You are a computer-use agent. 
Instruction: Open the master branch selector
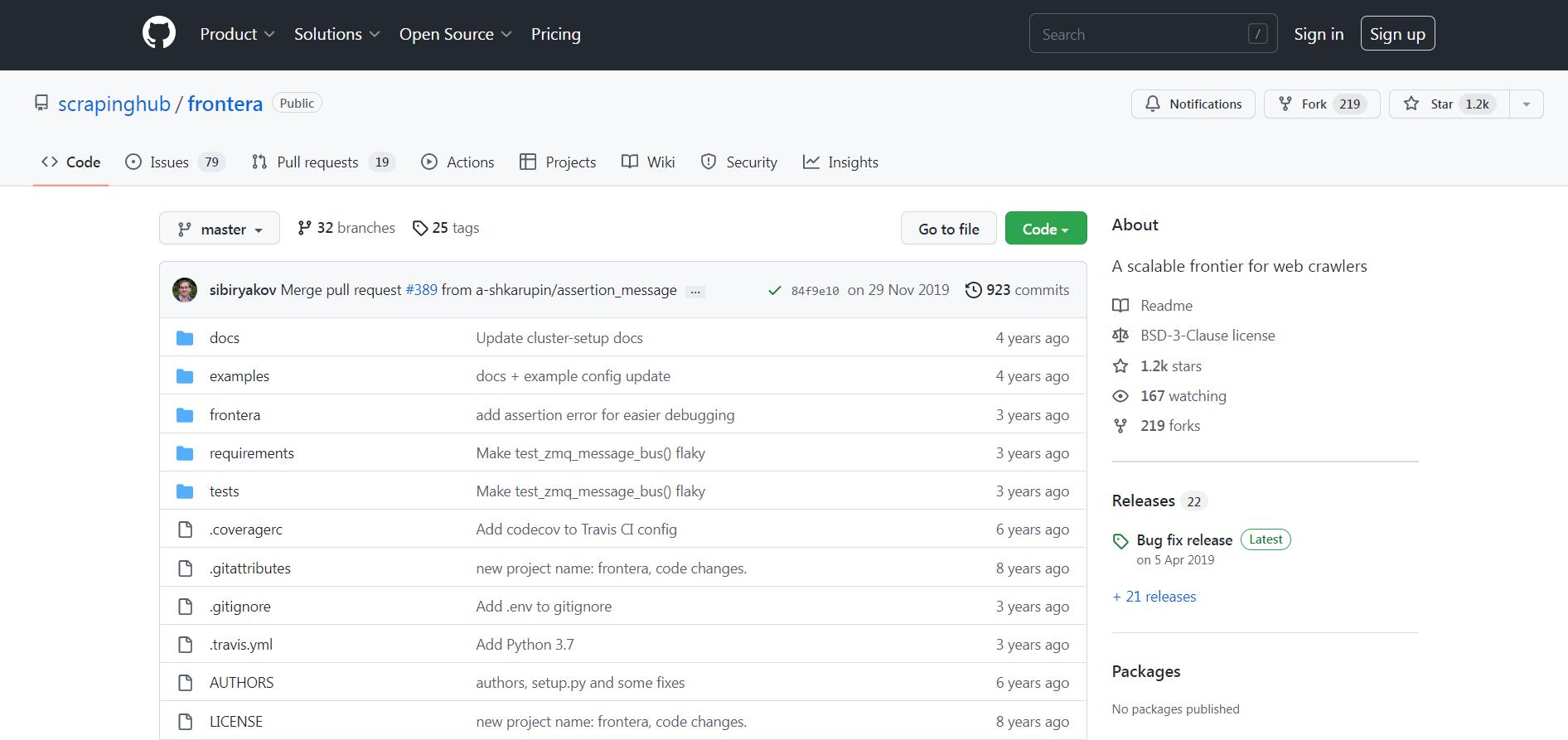coord(220,229)
